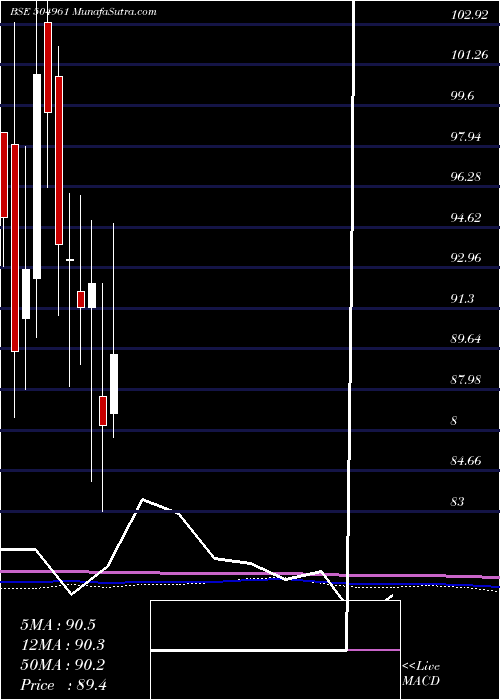This screenshot has height=700, width=500.
Task: Click the <<Live MACD label
Action: [421, 674]
